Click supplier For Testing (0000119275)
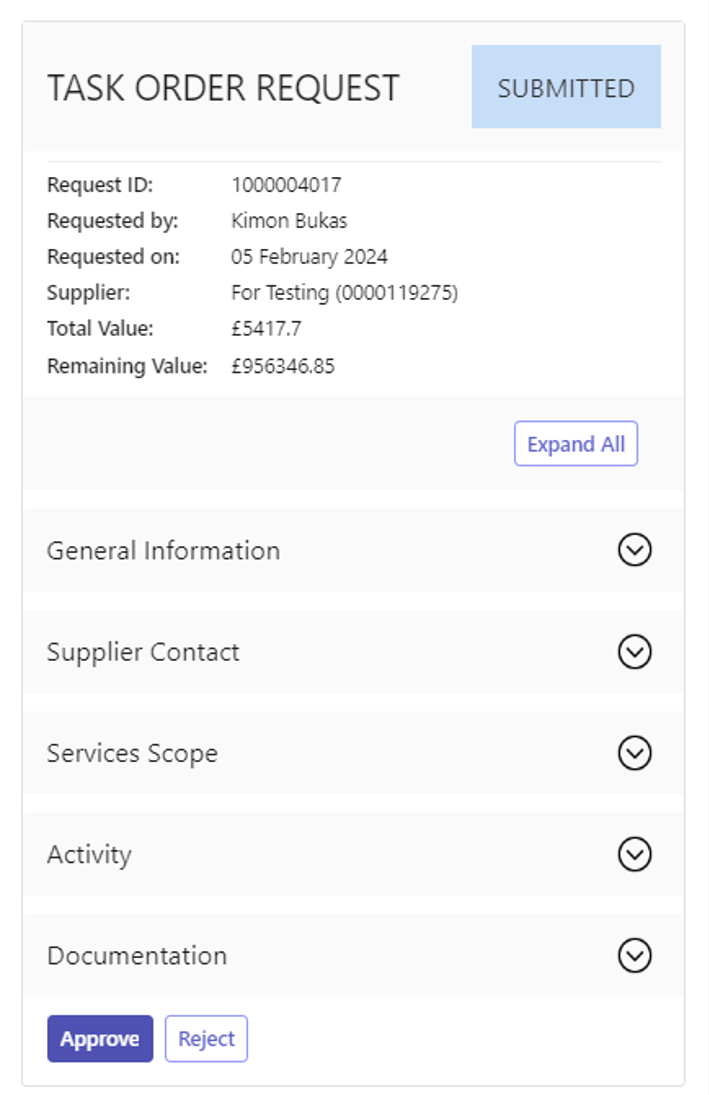The image size is (709, 1095). click(x=344, y=293)
